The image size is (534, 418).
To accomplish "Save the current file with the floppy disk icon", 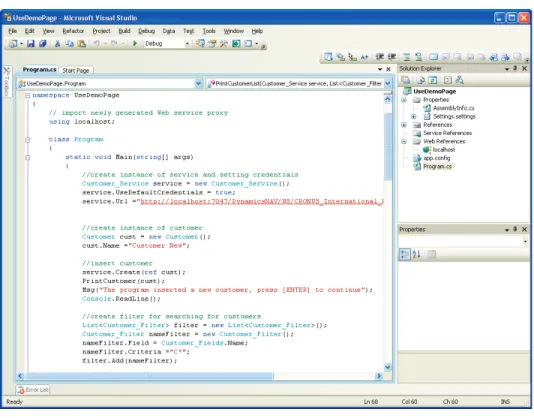I will 31,44.
